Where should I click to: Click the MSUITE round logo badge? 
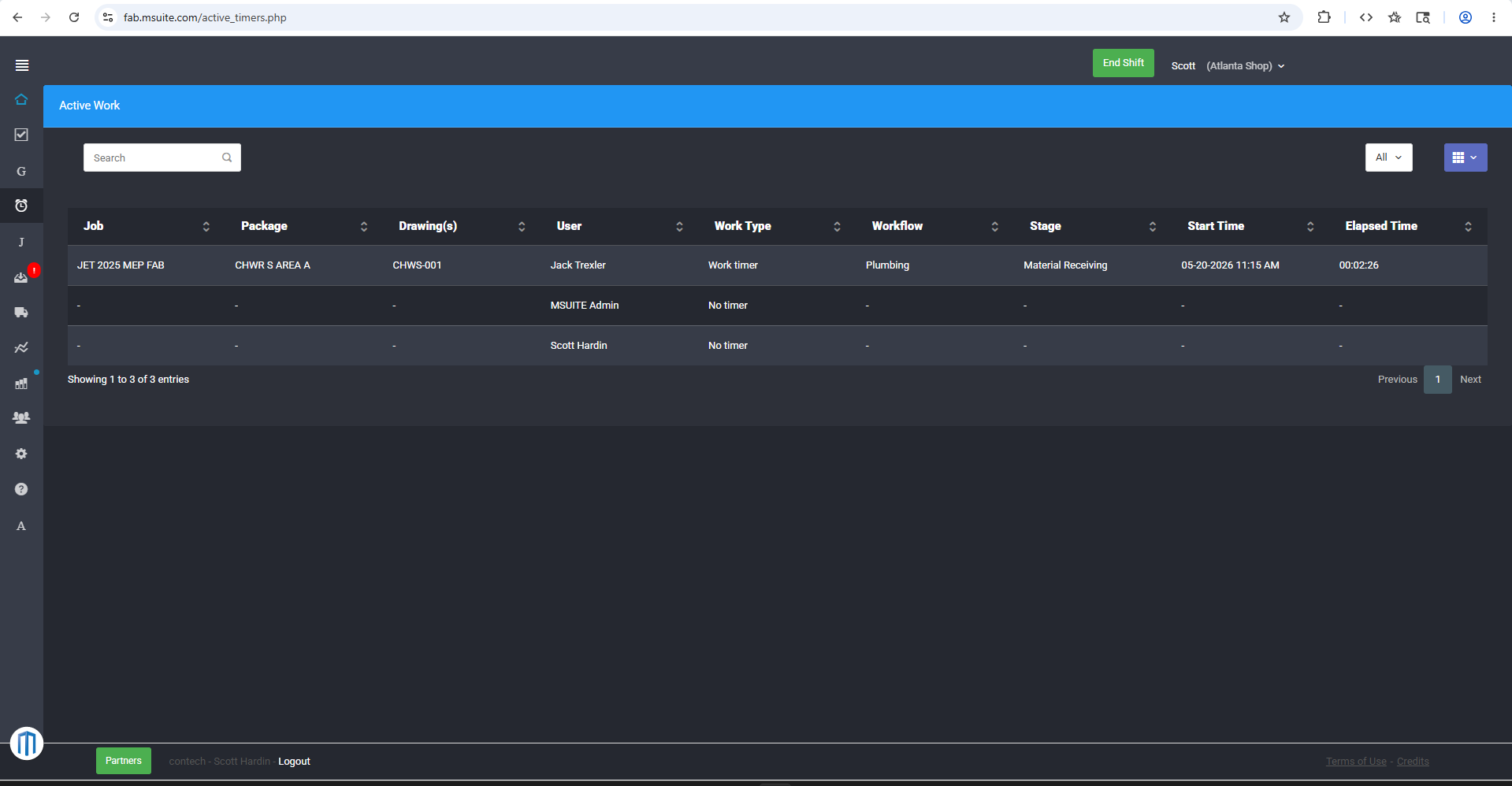[27, 743]
